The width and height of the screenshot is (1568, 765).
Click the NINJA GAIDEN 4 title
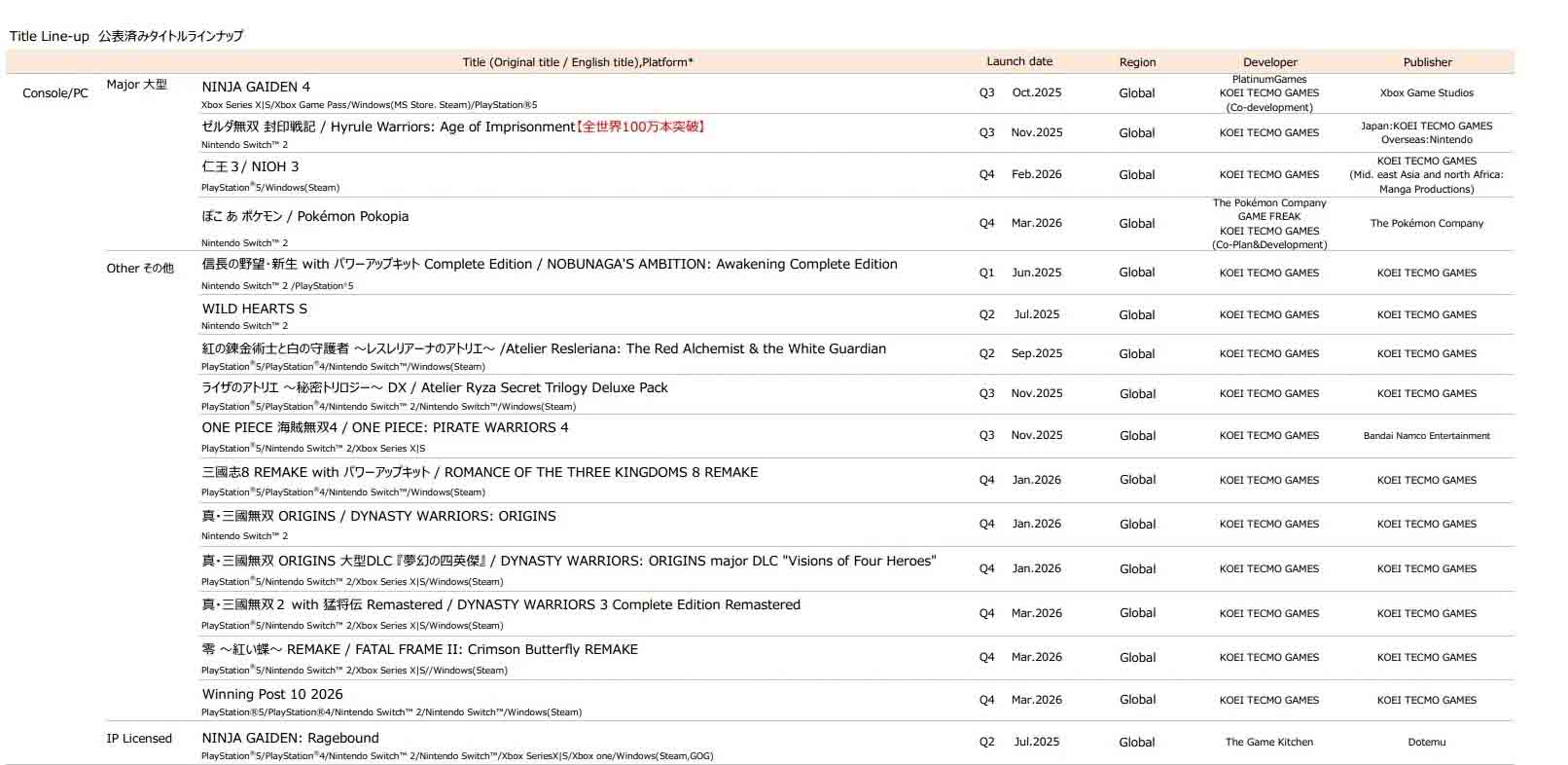point(256,87)
